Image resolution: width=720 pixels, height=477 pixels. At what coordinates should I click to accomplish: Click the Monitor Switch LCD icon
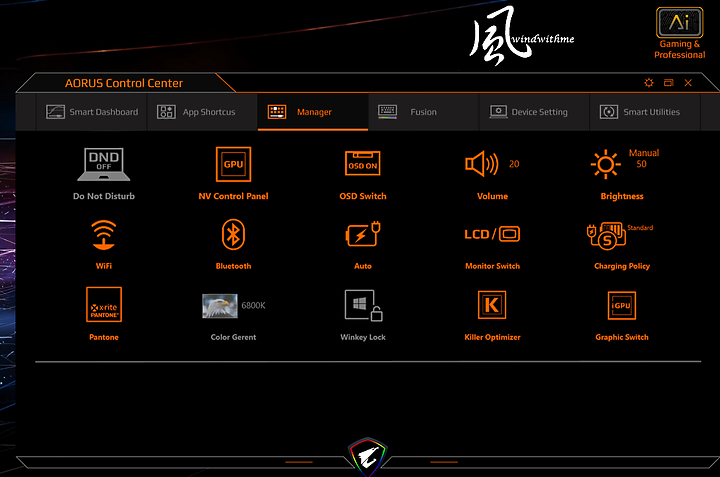(492, 234)
